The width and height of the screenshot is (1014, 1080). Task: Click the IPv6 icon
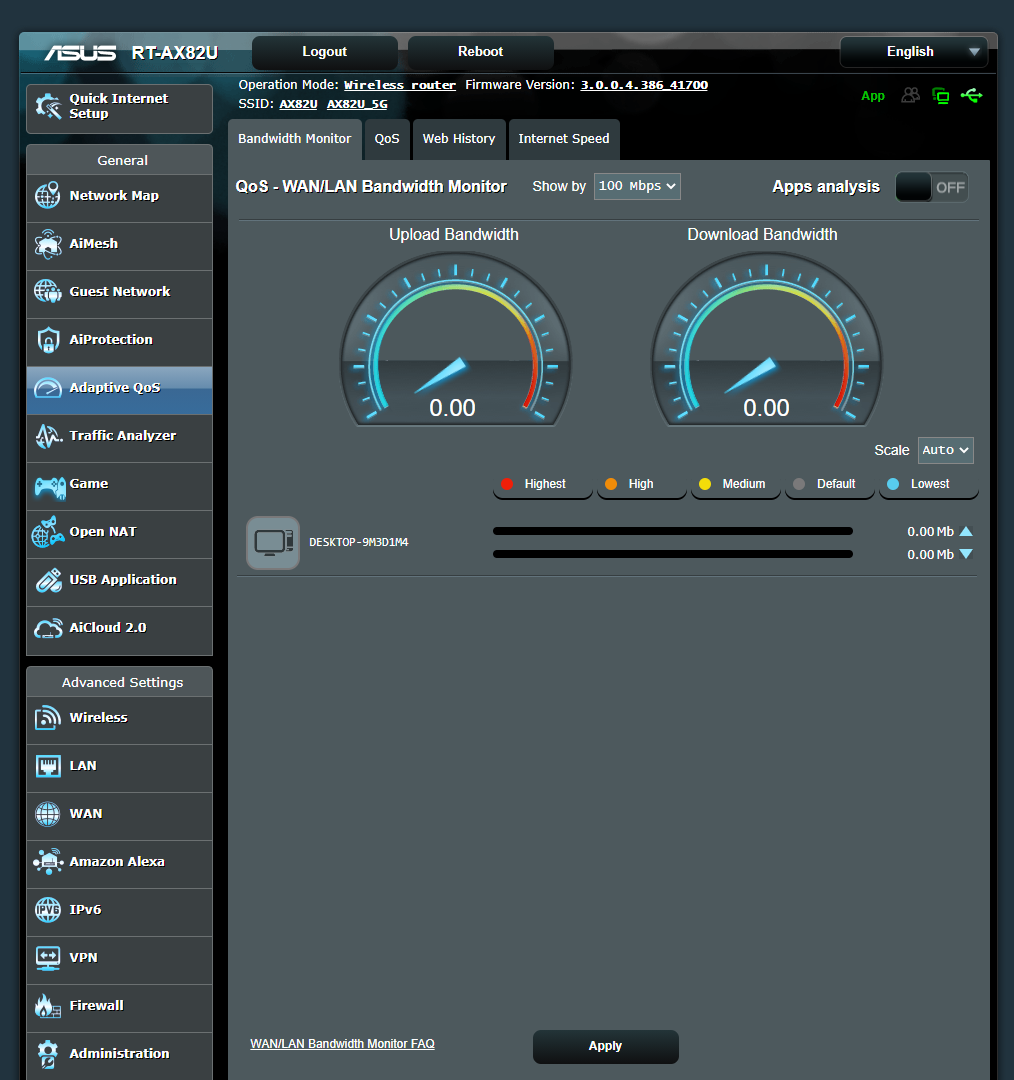click(48, 910)
